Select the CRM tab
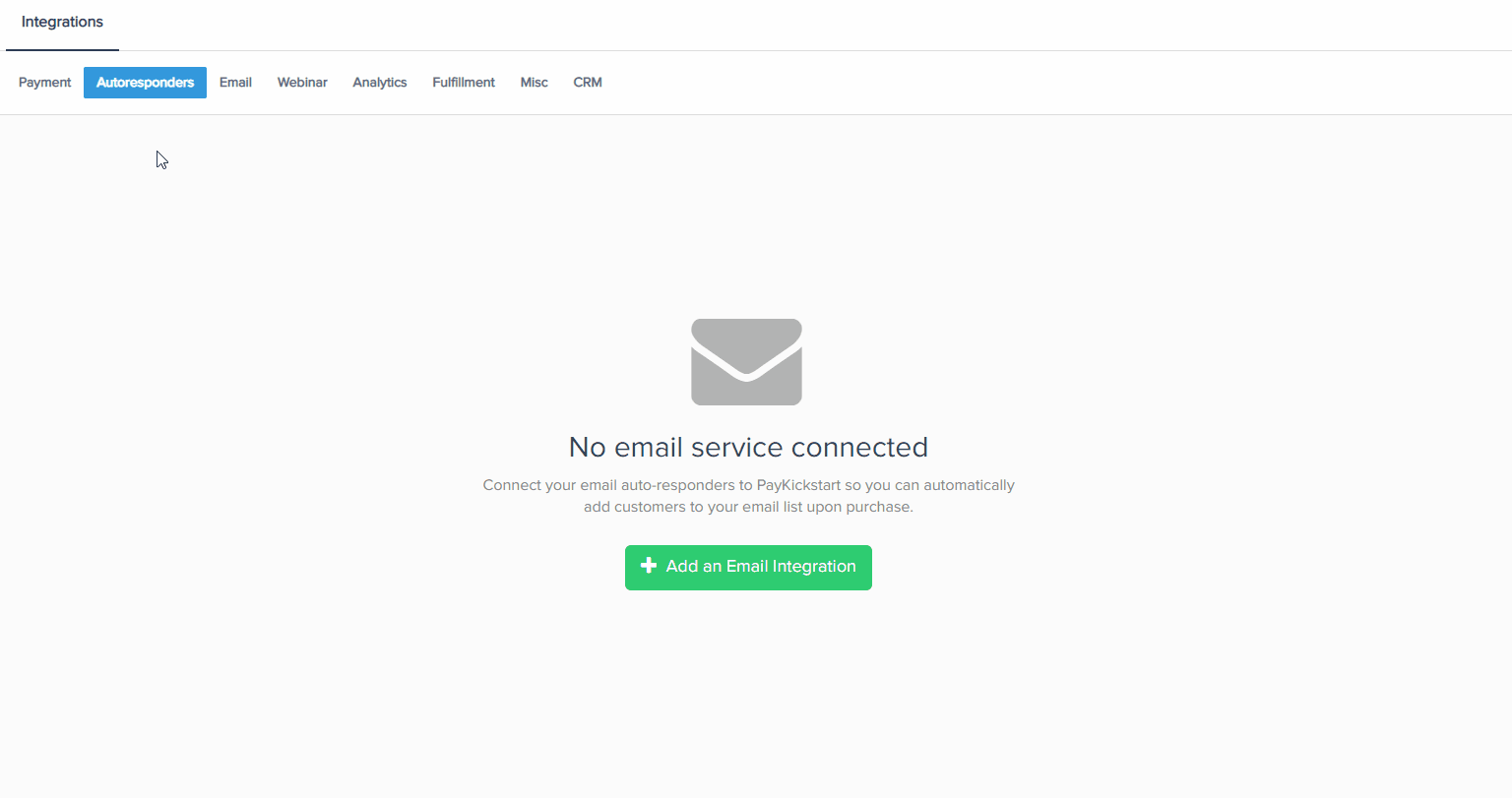 click(x=588, y=83)
